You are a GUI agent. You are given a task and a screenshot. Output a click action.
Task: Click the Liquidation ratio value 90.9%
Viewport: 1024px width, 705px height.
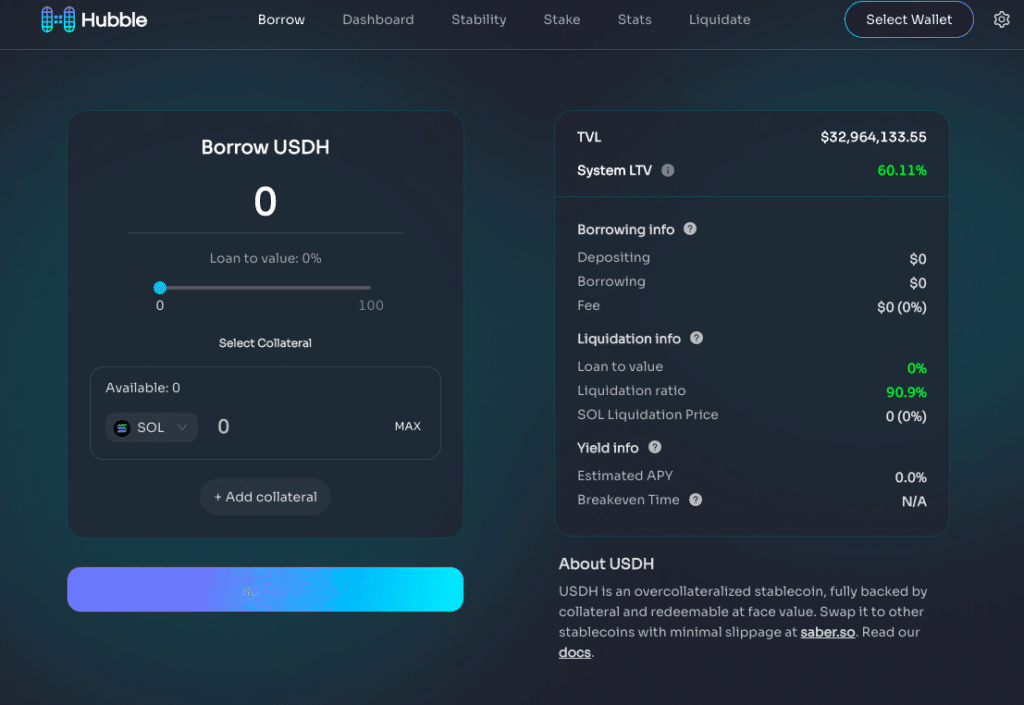(906, 392)
